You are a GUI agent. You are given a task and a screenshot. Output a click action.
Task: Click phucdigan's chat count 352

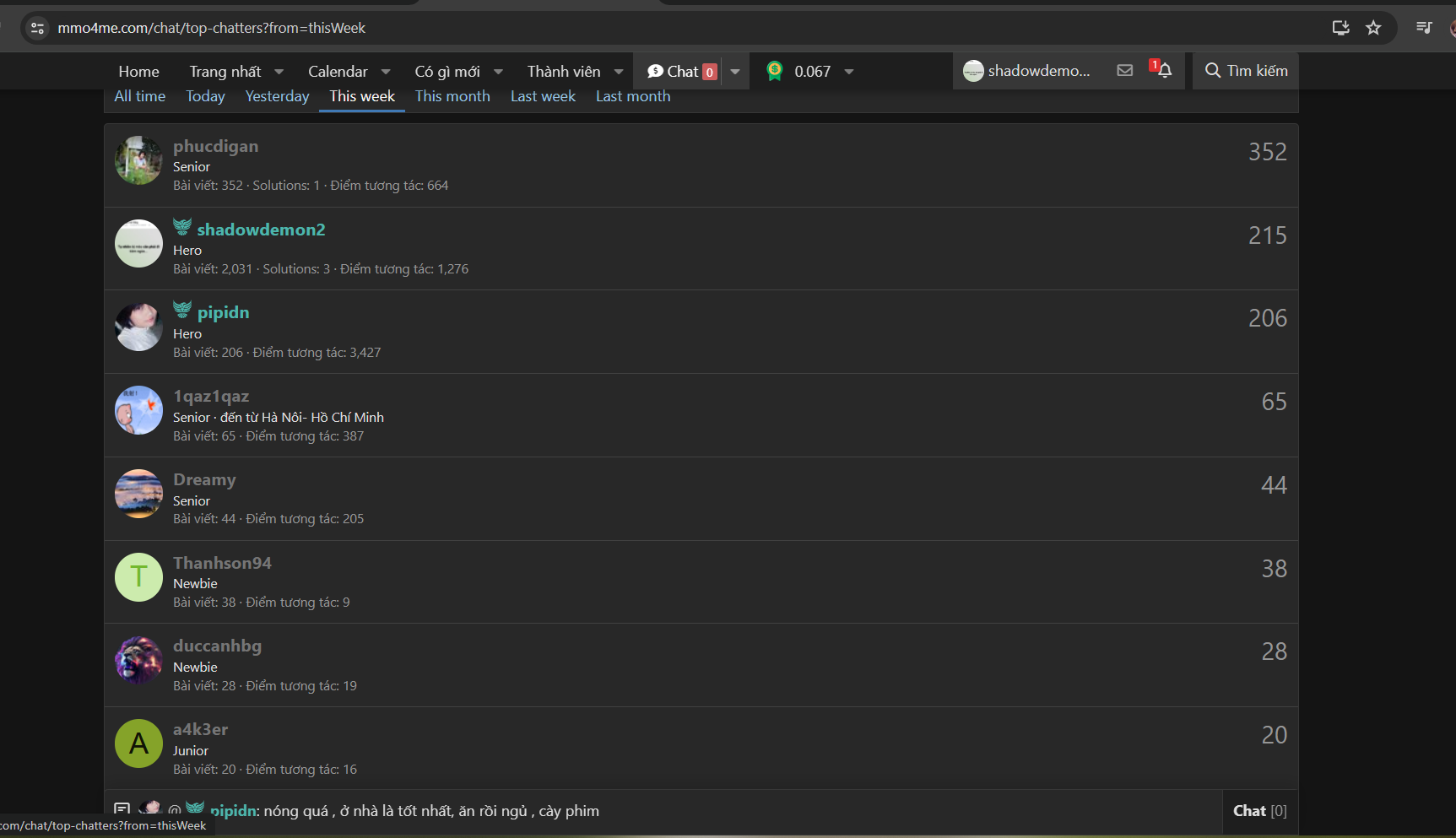click(1268, 152)
